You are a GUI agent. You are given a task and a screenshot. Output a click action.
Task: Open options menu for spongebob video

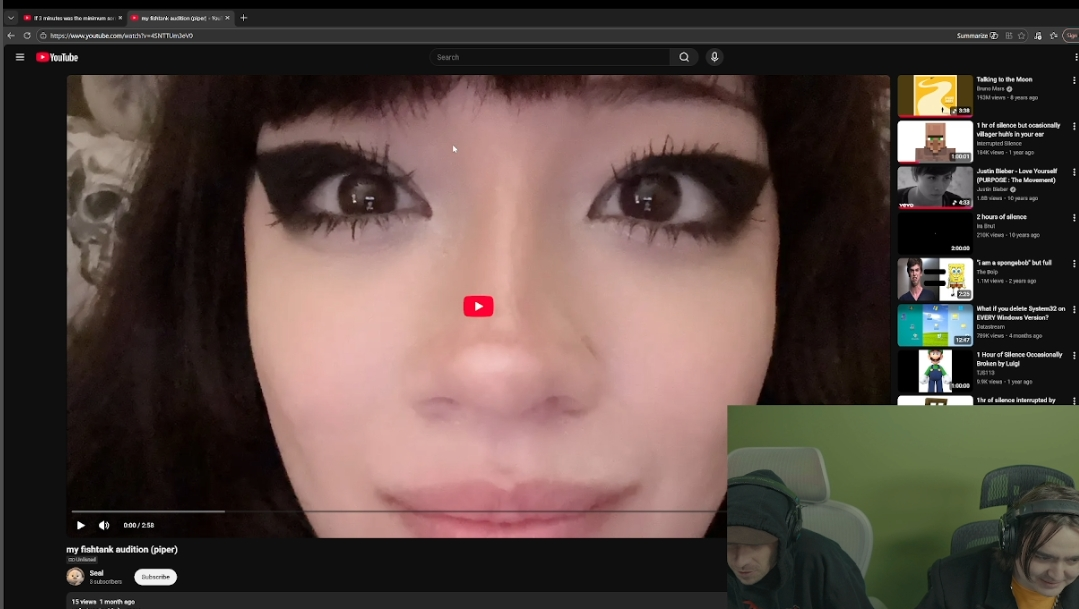point(1073,264)
